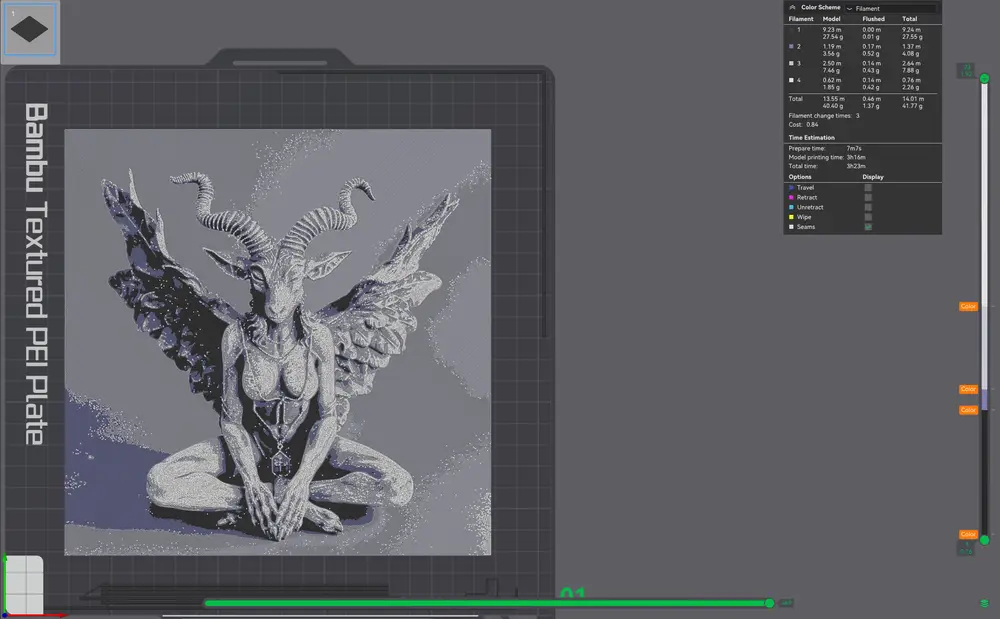This screenshot has width=1000, height=619.
Task: Click the horizontal slider value label
Action: [786, 603]
